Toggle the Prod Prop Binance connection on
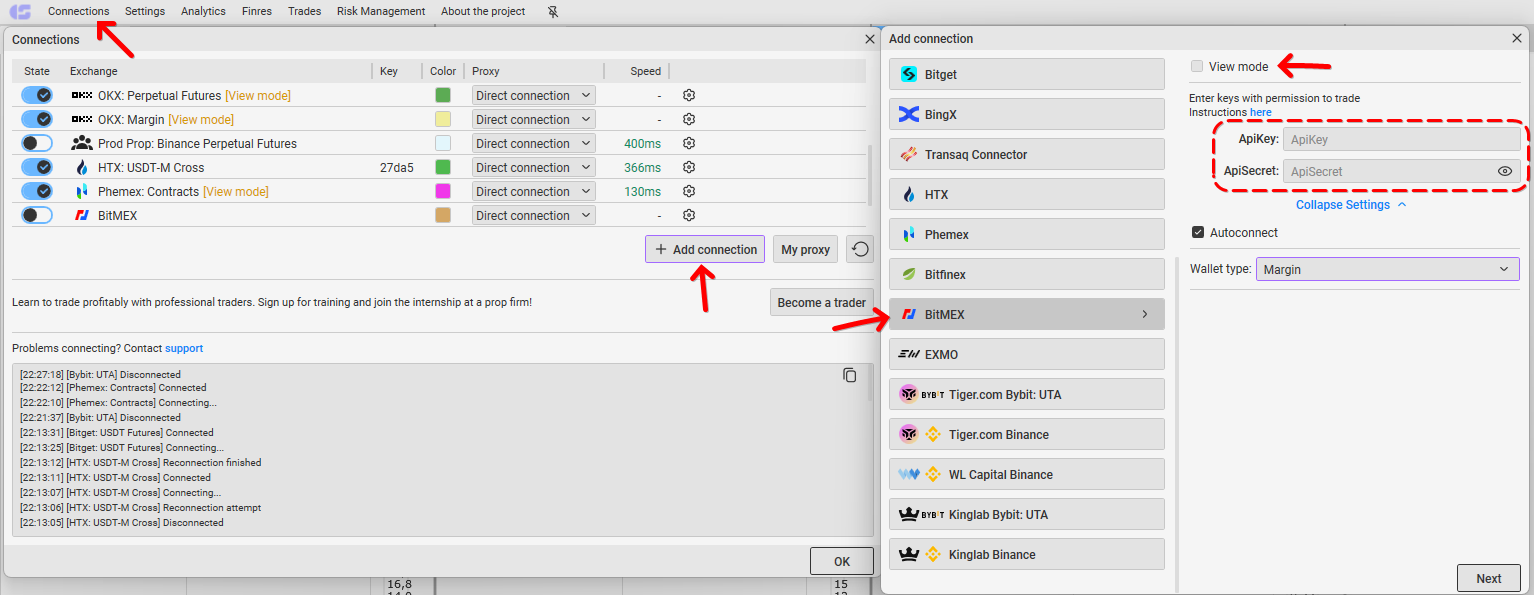Viewport: 1534px width, 595px height. [x=37, y=143]
